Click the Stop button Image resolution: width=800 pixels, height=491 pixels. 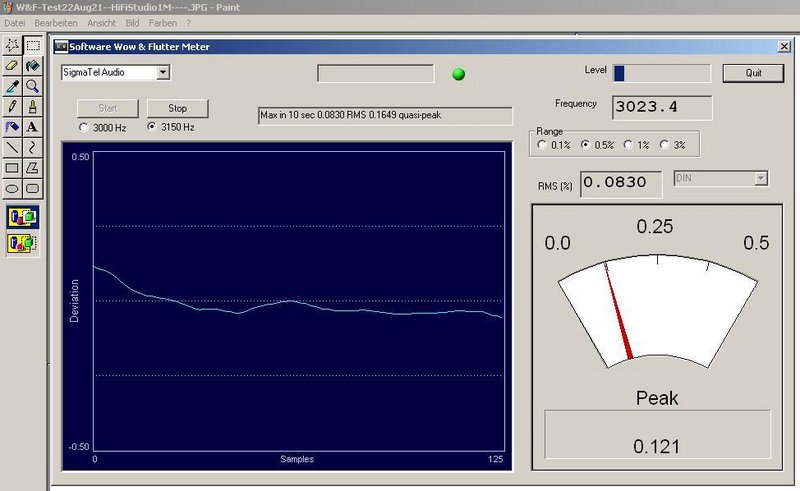tap(178, 108)
